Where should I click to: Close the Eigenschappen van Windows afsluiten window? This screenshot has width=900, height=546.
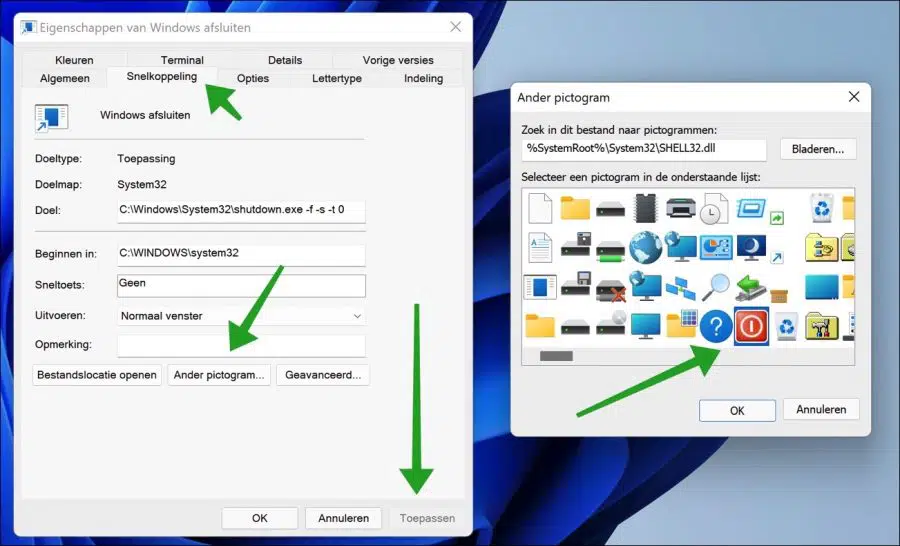455,27
